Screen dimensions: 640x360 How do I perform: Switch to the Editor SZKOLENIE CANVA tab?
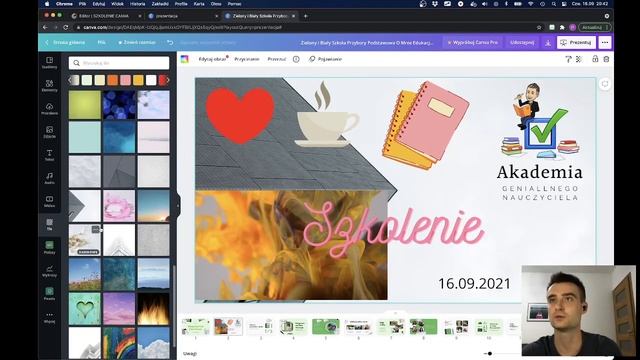(104, 16)
